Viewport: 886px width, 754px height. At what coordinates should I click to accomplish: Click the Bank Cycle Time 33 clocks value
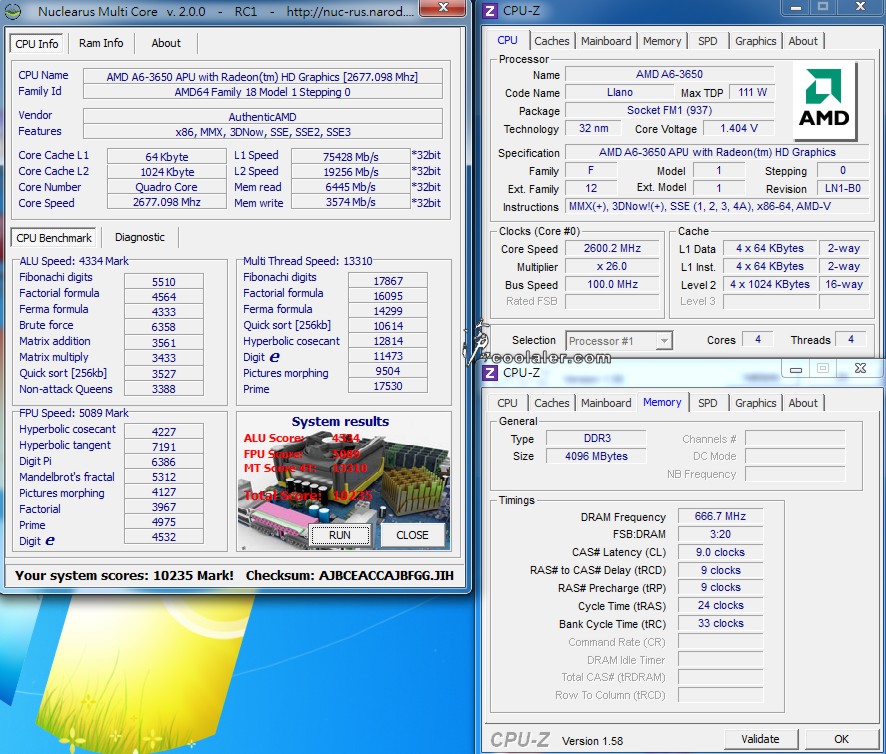click(720, 623)
